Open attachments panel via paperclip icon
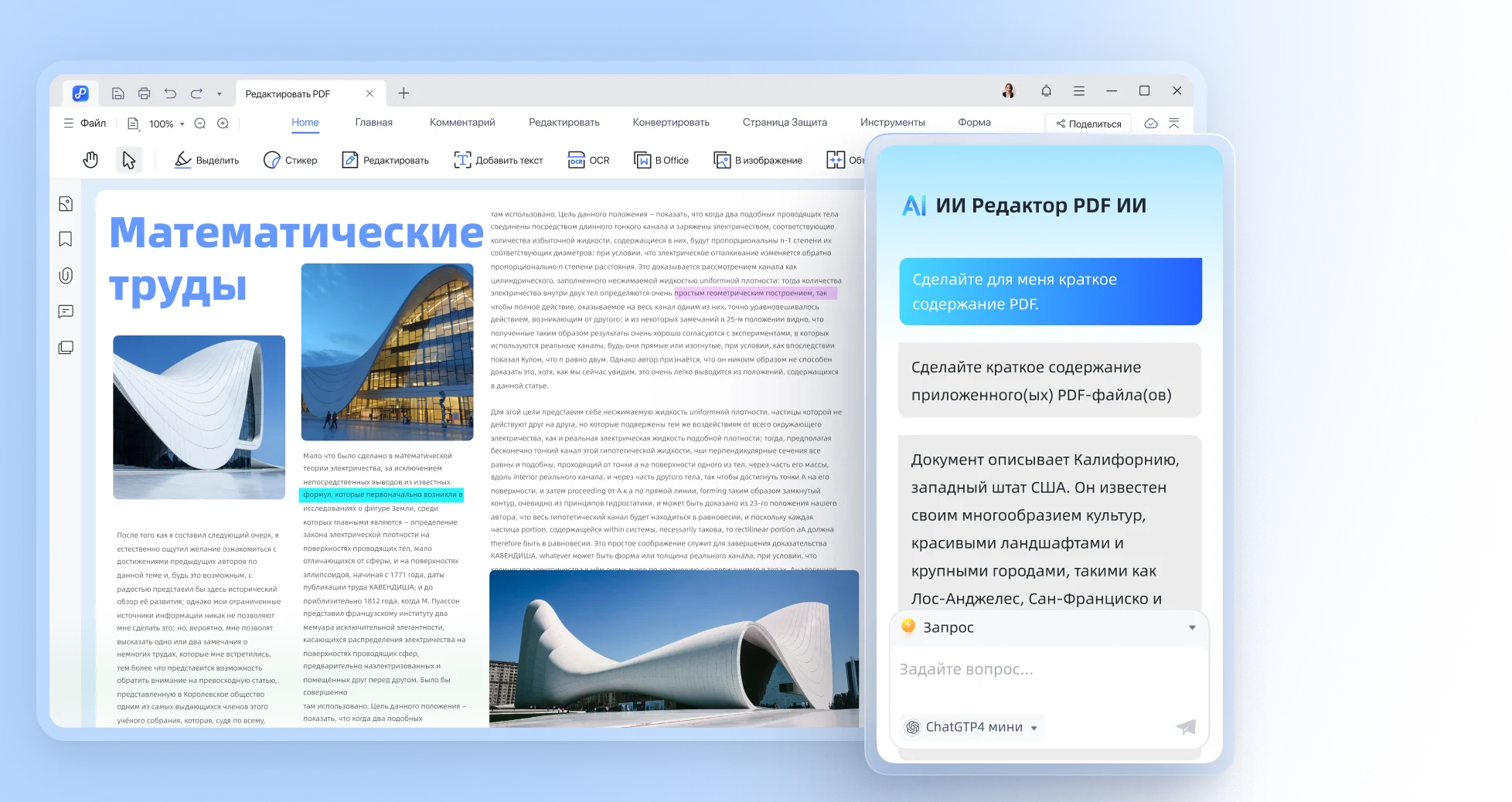The image size is (1512, 802). pos(66,275)
